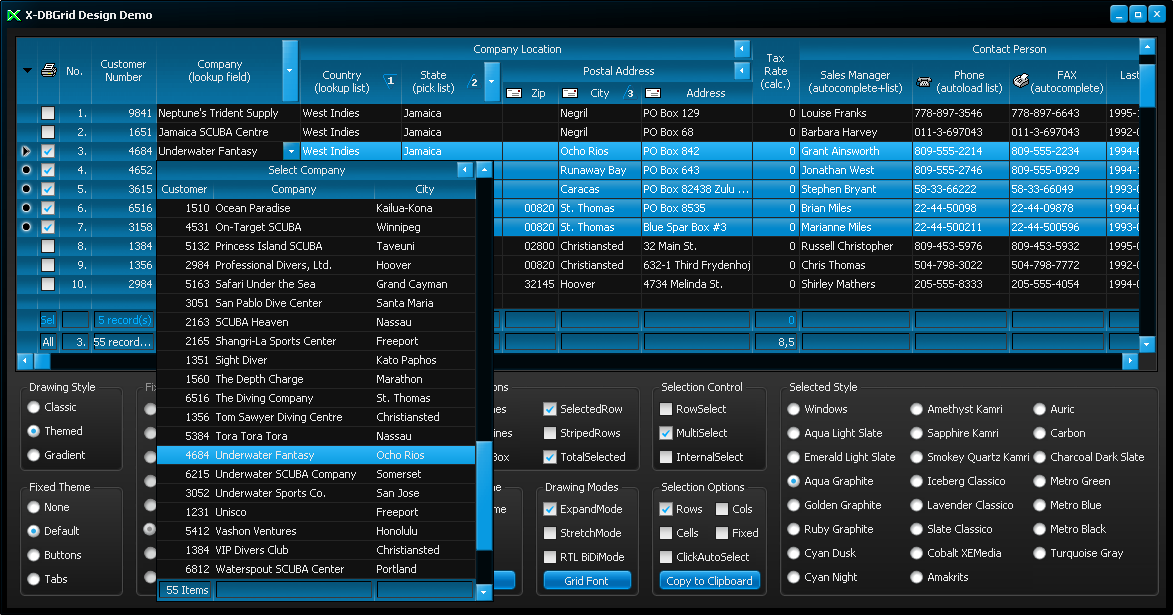
Task: Check the row 8 selection checkbox
Action: 48,246
